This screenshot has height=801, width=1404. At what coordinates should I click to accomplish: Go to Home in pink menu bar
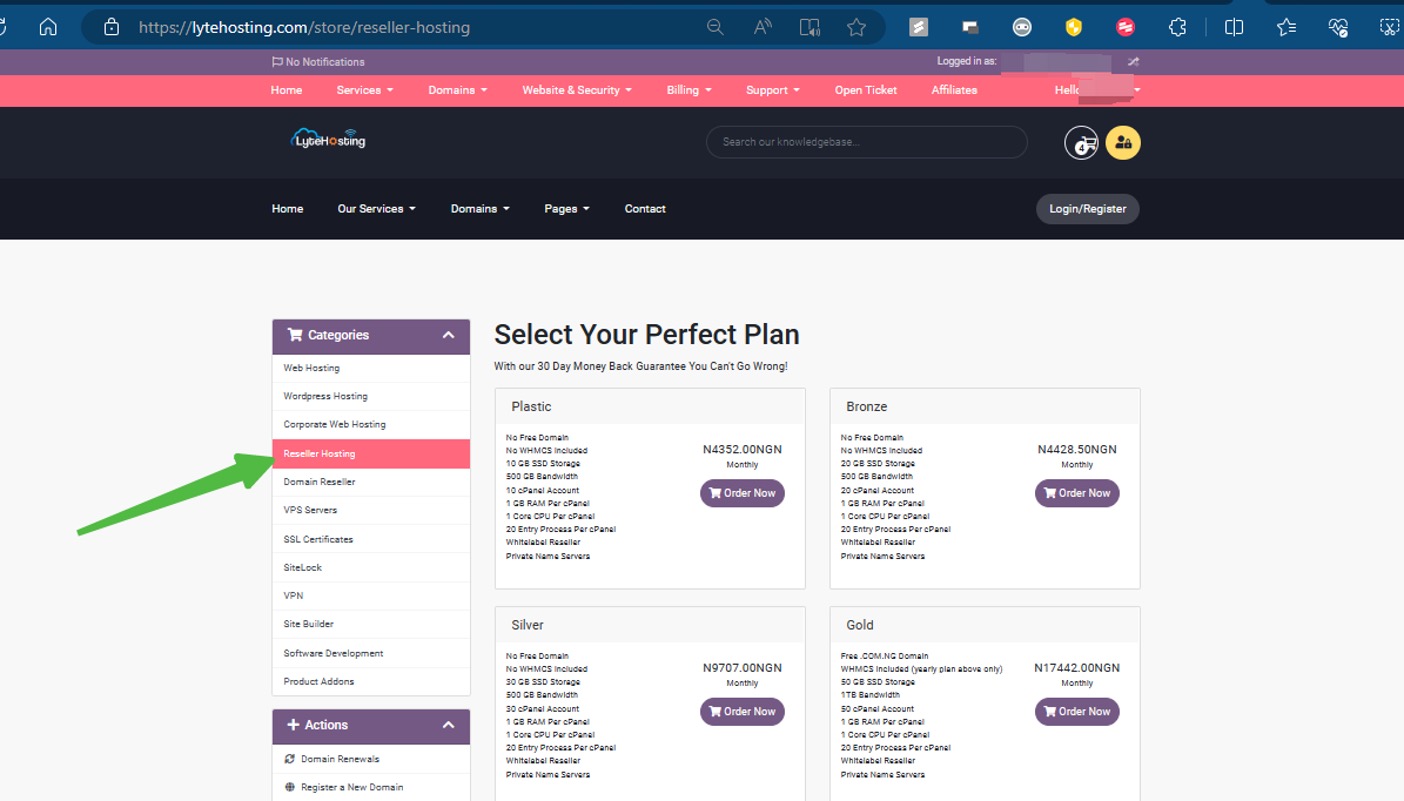pyautogui.click(x=286, y=90)
